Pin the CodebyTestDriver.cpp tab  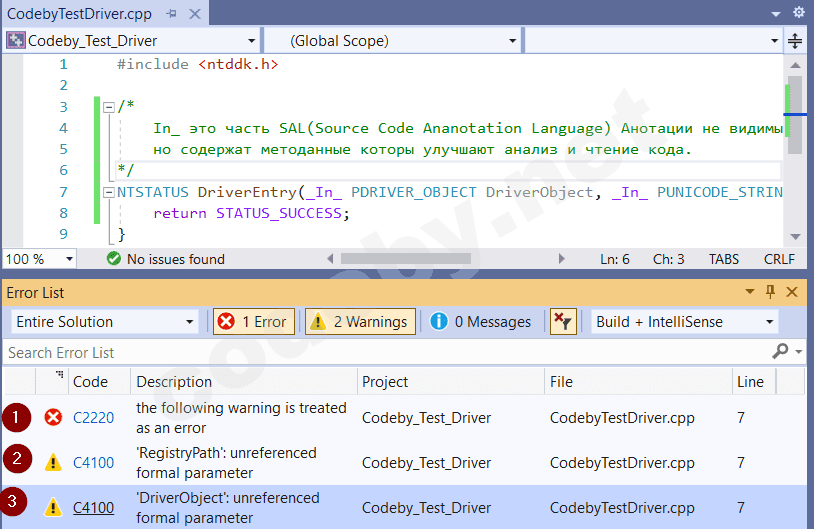[173, 13]
